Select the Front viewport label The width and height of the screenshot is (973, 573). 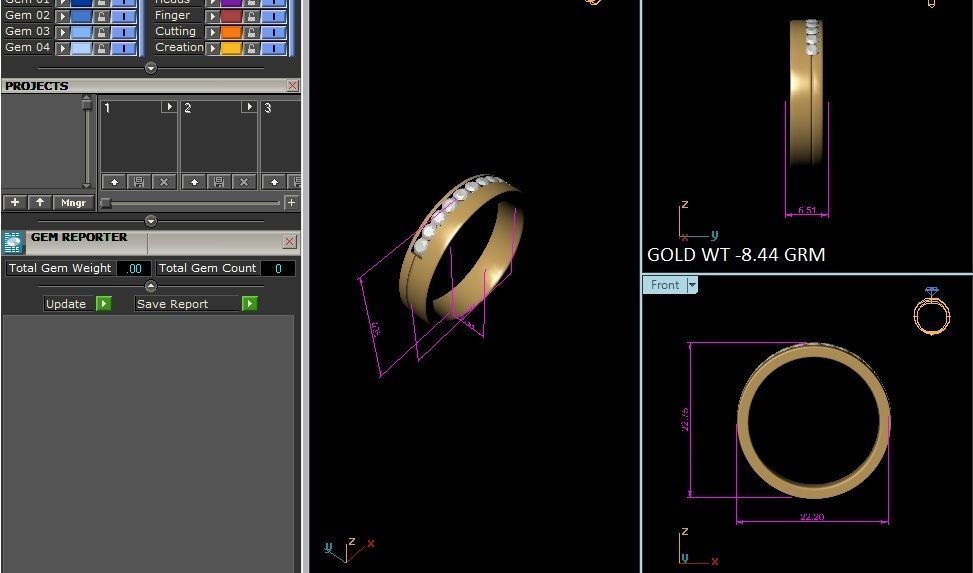[x=665, y=285]
